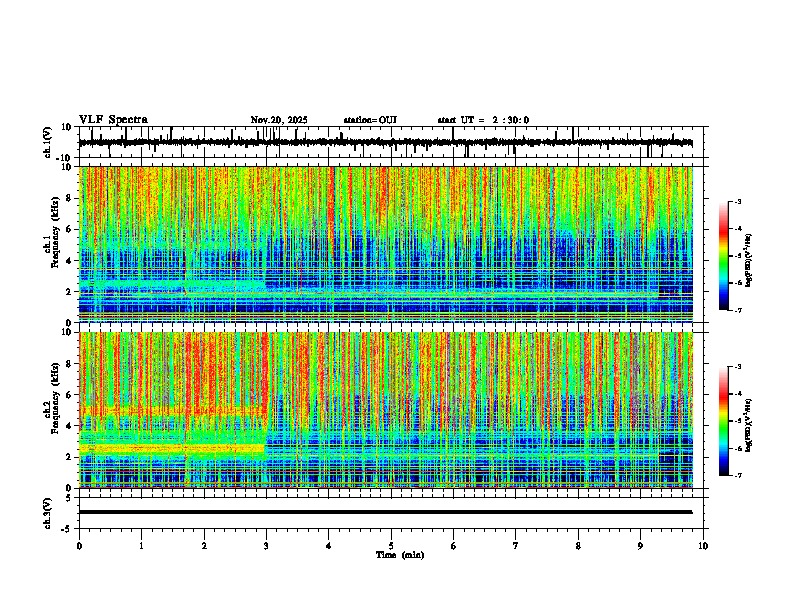The width and height of the screenshot is (792, 612).
Task: Click the ch.2 color bar log(PSD) label
Action: pos(749,426)
